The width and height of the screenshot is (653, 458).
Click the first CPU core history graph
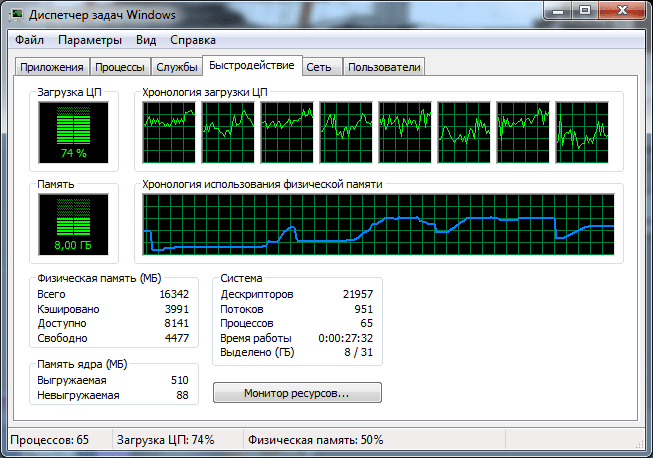tap(169, 132)
